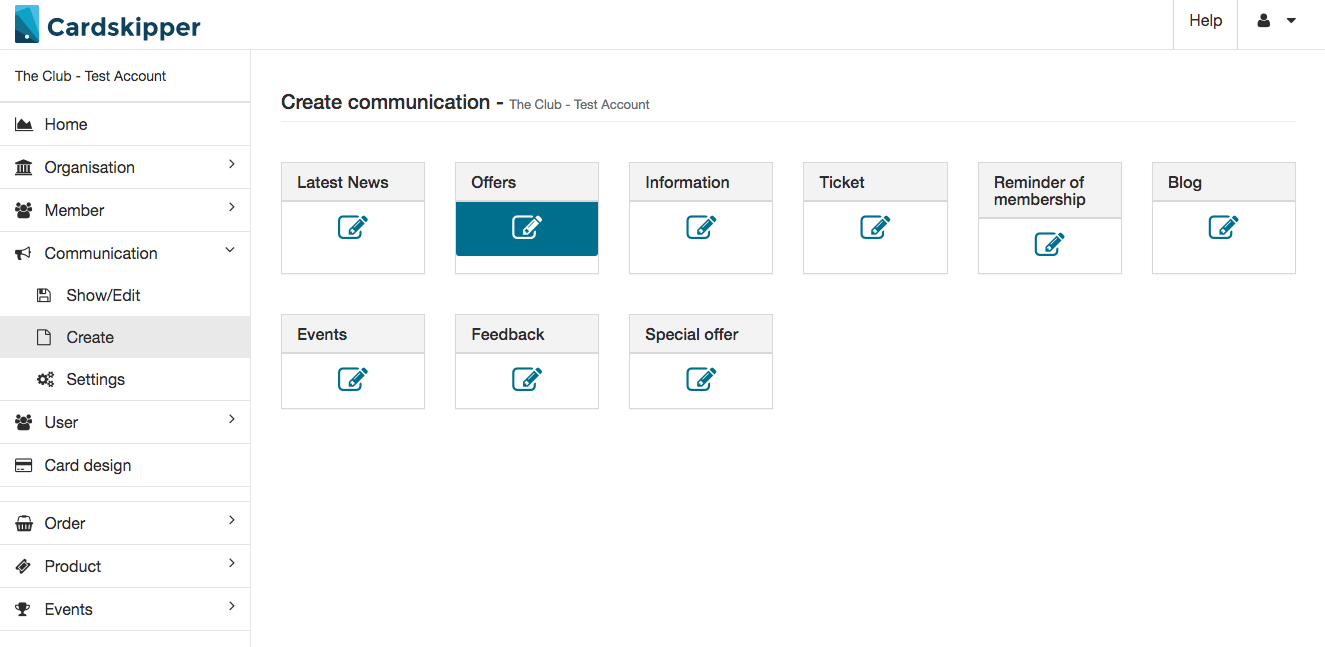The image size is (1325, 647).
Task: Click The Club - Test Account sidebar title
Action: [x=90, y=76]
